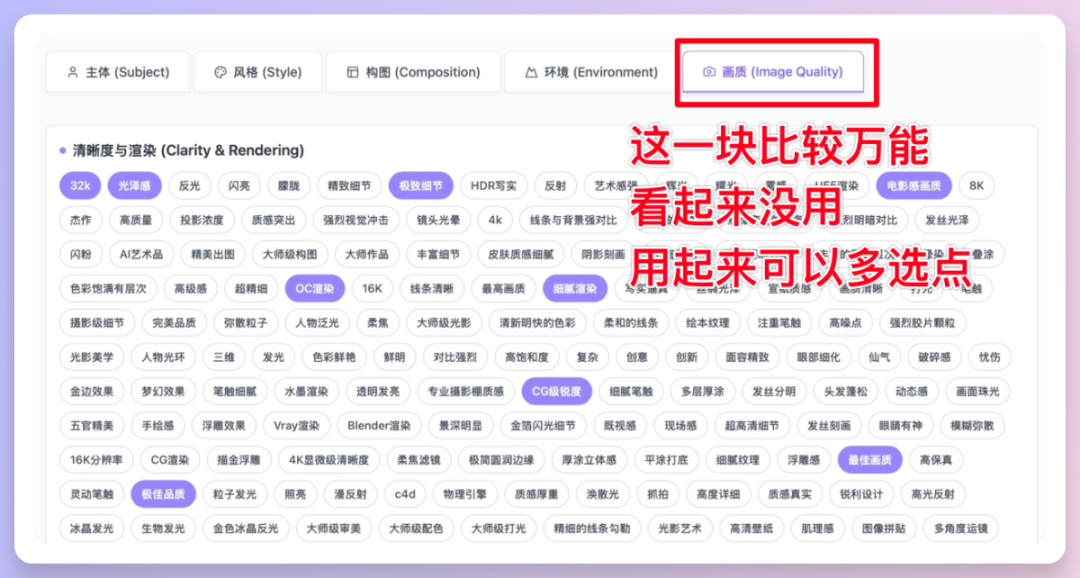The height and width of the screenshot is (578, 1080).
Task: Click the layout icon on the Composition tab
Action: [352, 72]
